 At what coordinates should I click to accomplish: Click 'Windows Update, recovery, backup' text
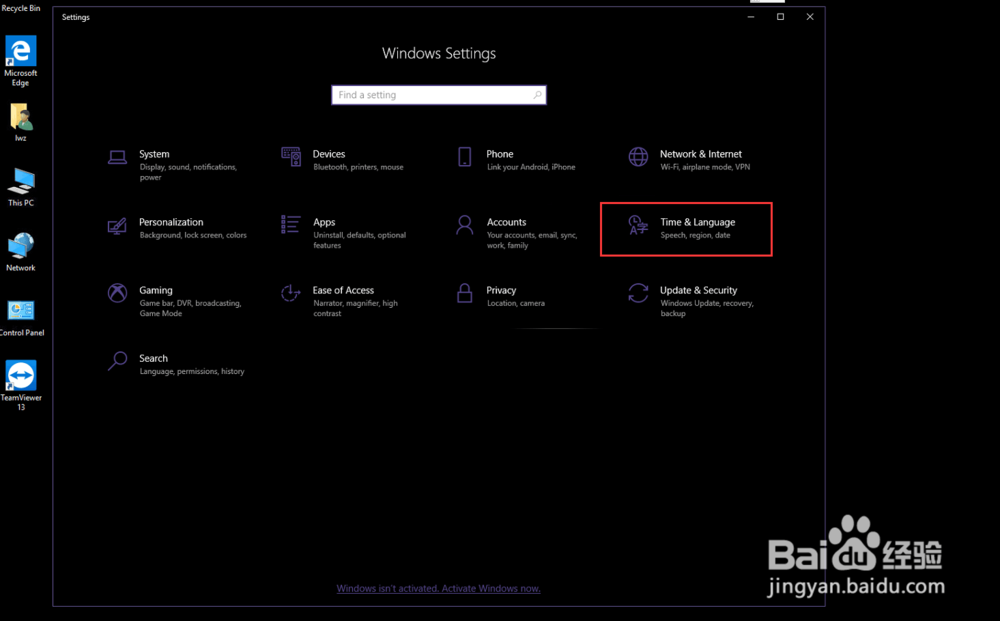pos(707,309)
